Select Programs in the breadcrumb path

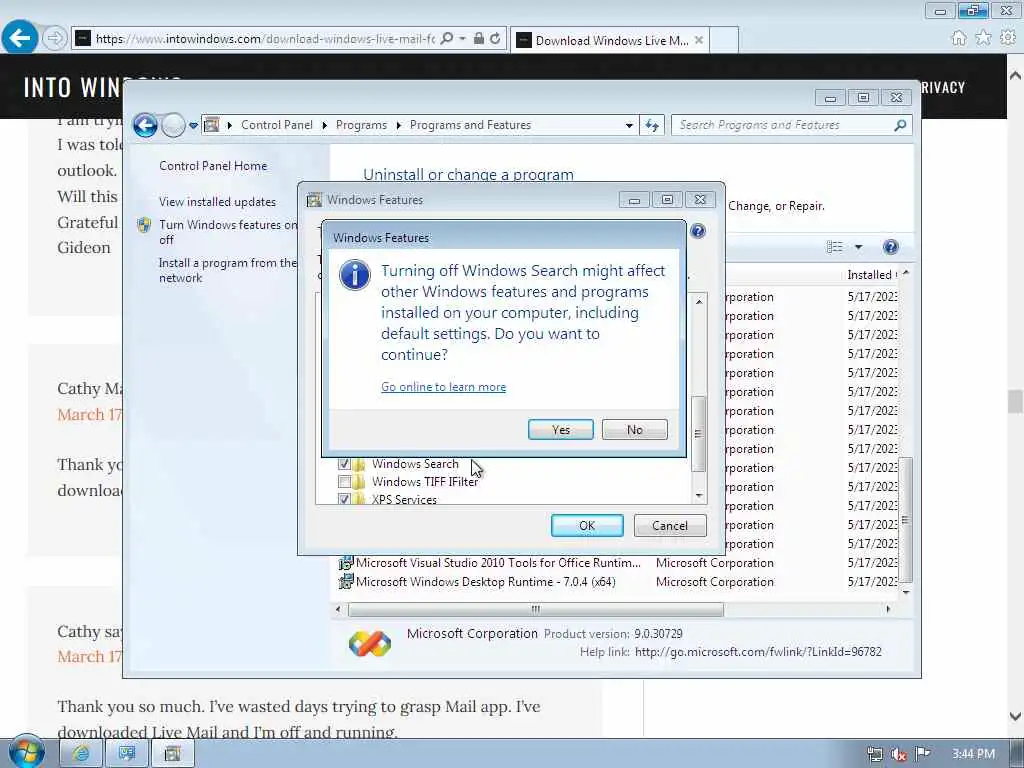point(361,125)
